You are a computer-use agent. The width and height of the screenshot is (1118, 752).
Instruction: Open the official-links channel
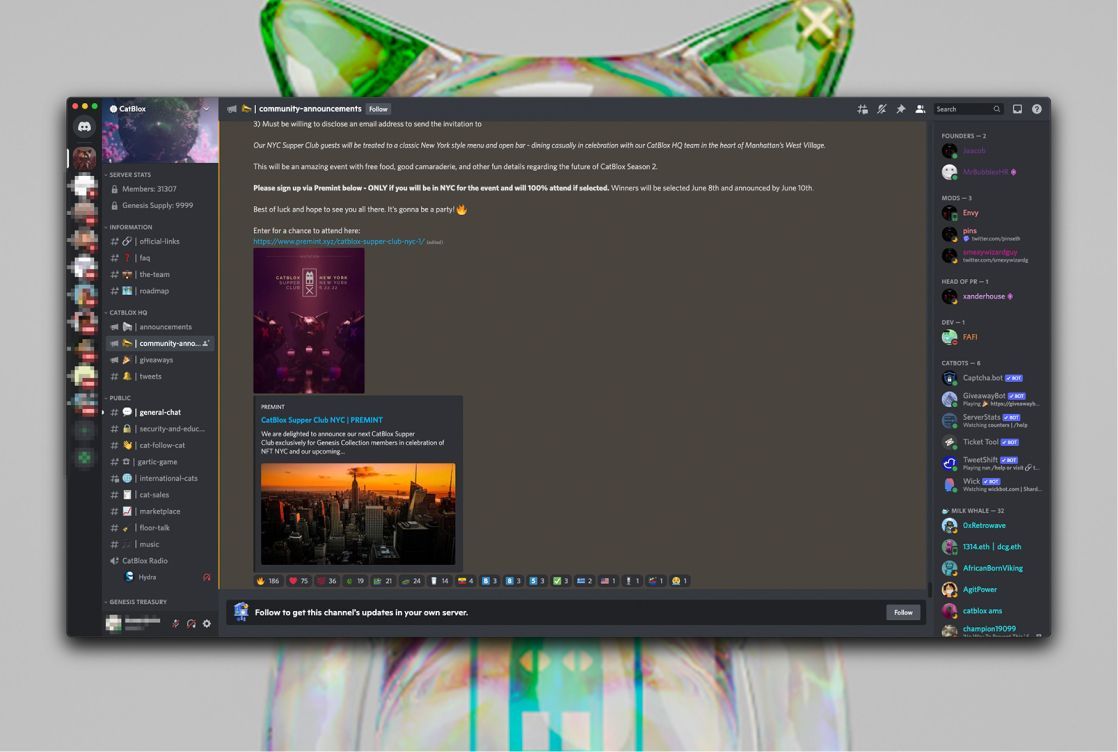[160, 242]
